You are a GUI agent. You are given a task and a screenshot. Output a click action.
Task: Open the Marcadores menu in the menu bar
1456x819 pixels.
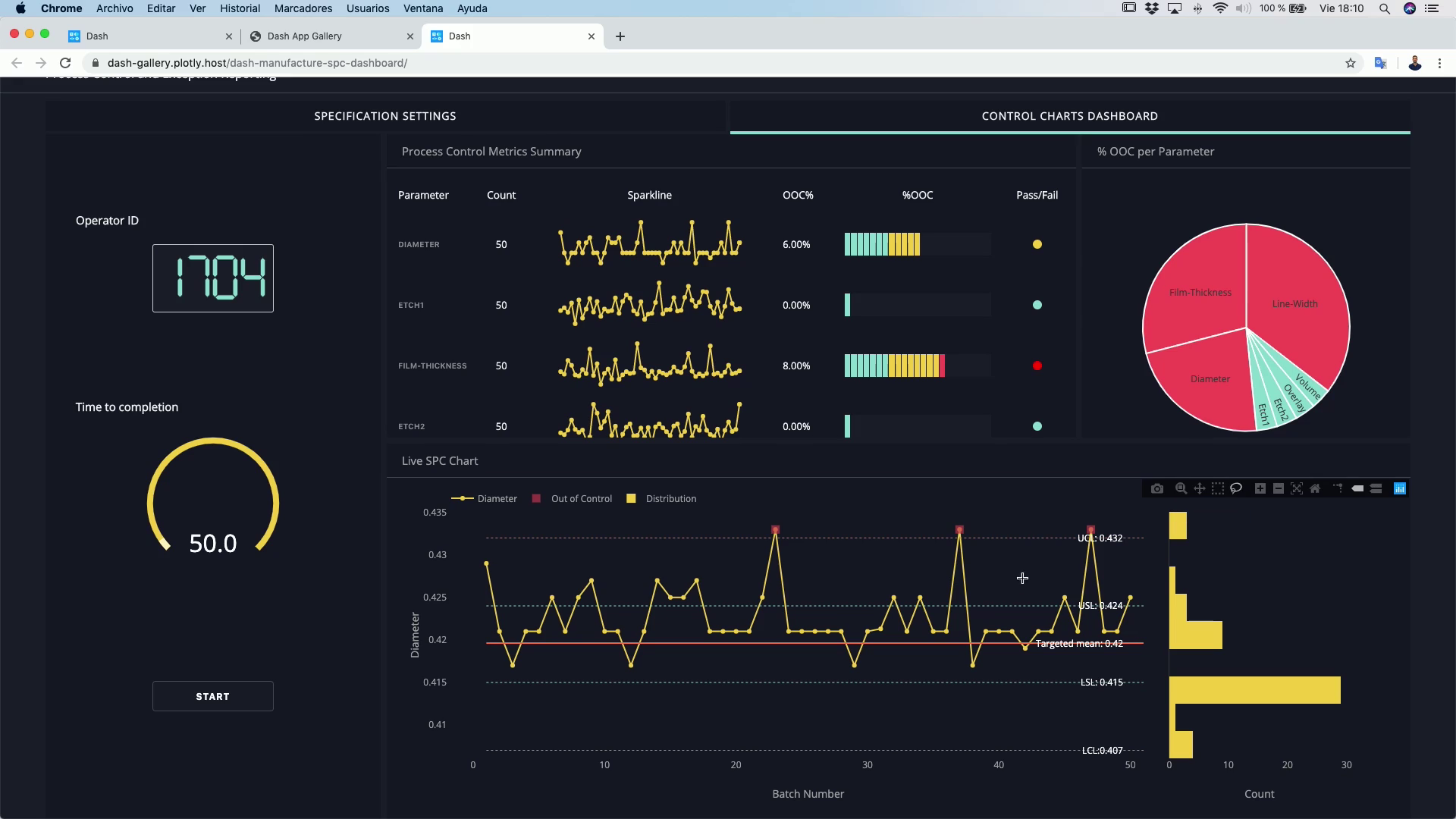pyautogui.click(x=303, y=8)
